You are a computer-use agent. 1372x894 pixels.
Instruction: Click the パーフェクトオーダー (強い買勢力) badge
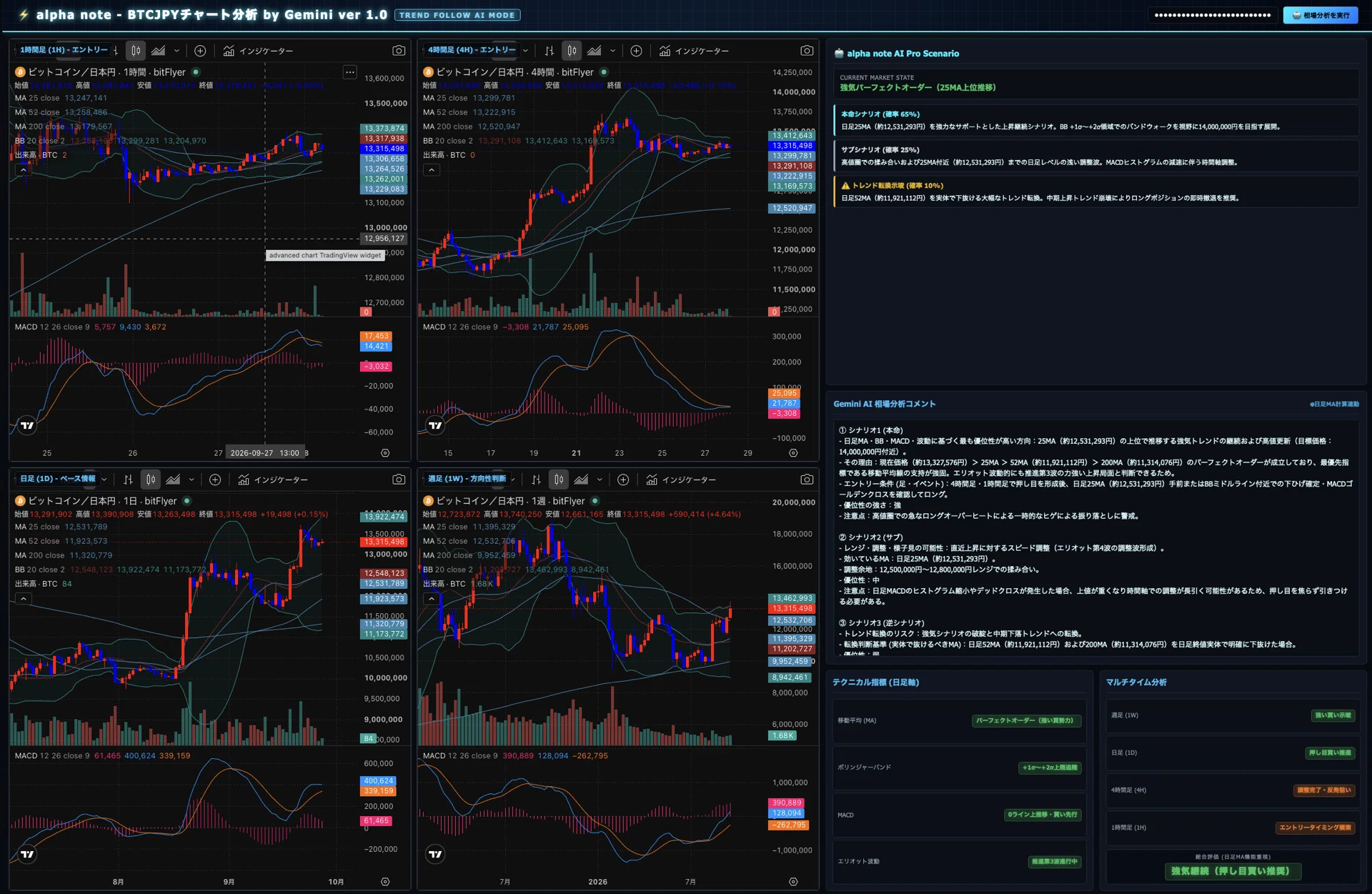1026,720
